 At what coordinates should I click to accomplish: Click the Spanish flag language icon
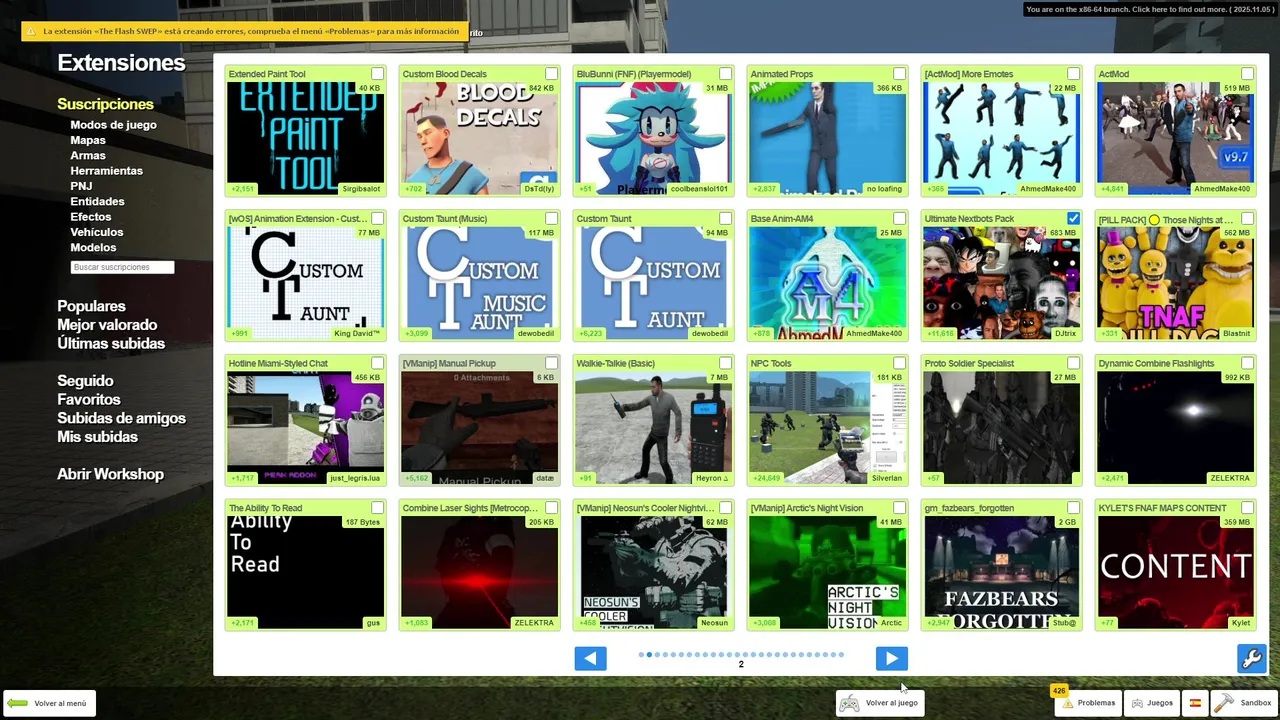(1195, 703)
